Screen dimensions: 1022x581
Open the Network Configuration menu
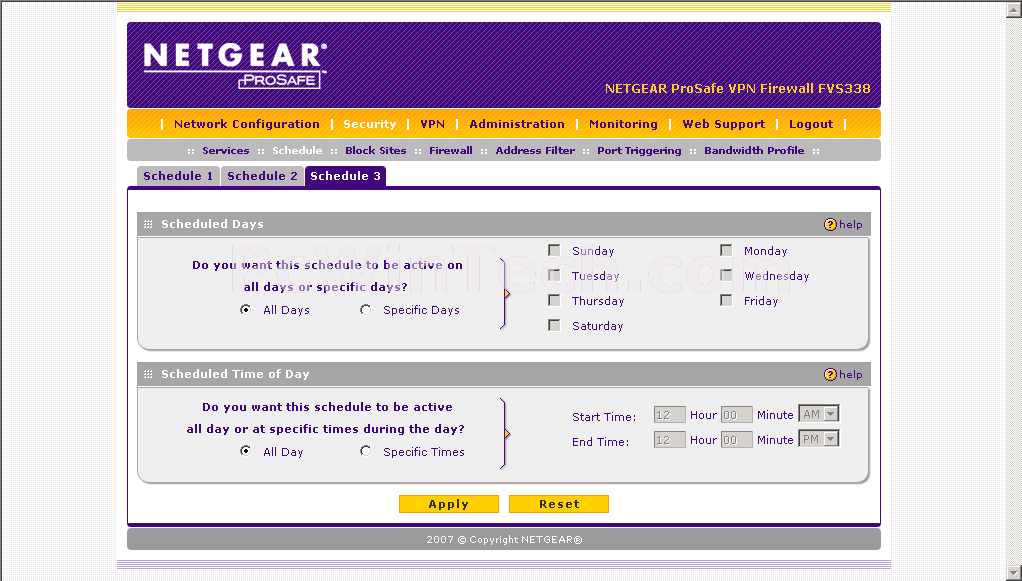(246, 124)
